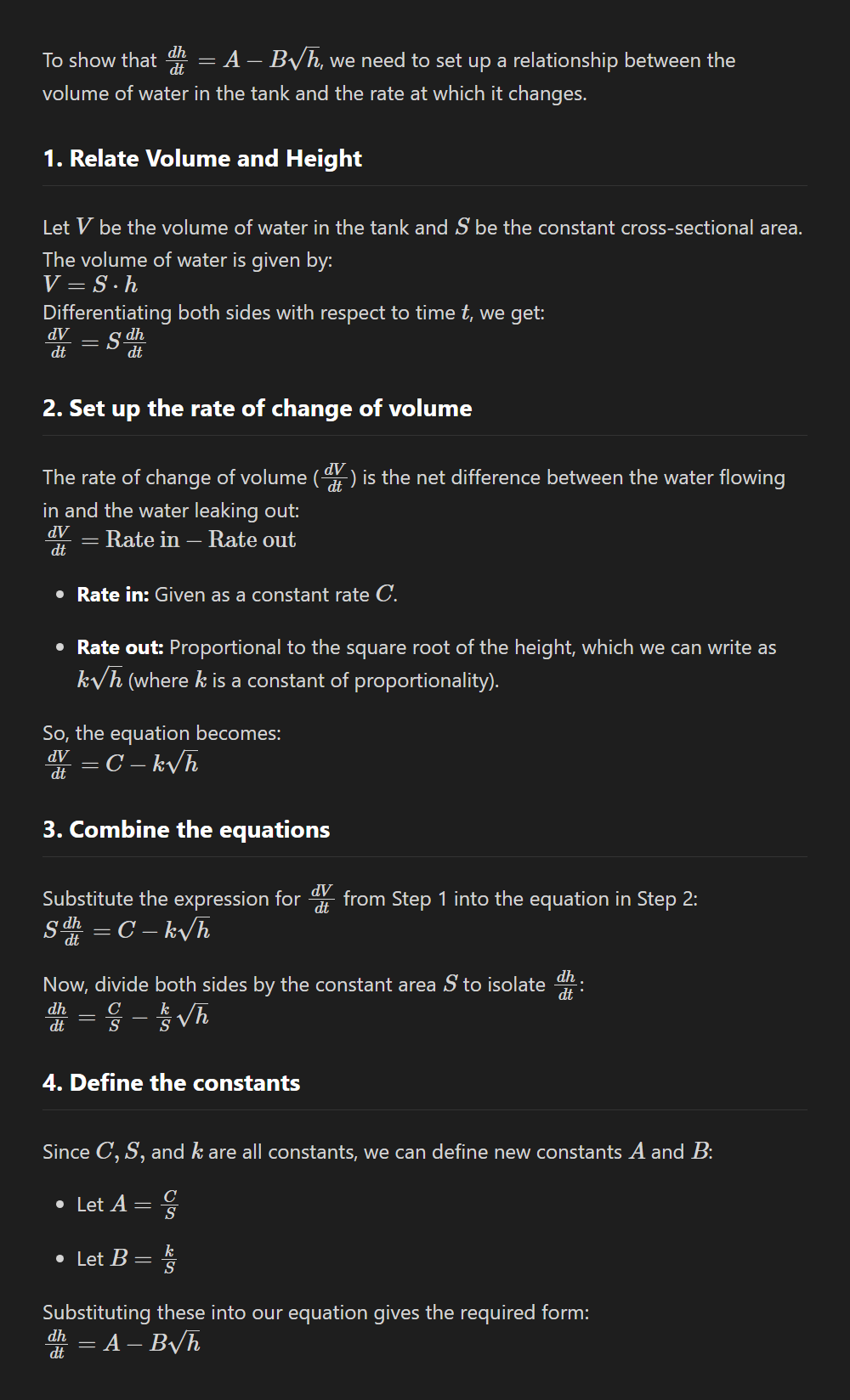Screen dimensions: 850x1400
Task: Click the equation dV/dt = S dh/dt
Action: point(96,342)
